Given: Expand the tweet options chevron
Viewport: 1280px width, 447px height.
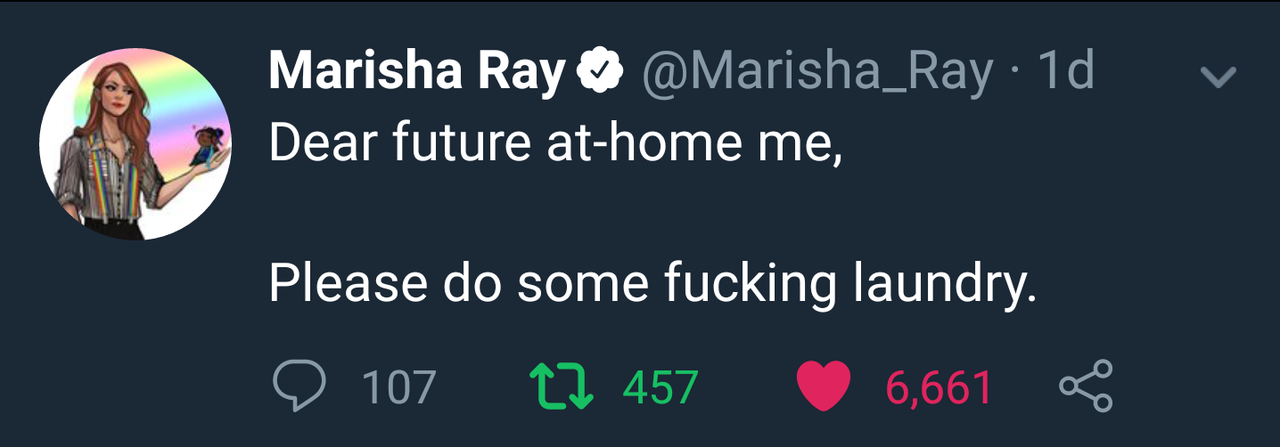Looking at the screenshot, I should [x=1219, y=76].
